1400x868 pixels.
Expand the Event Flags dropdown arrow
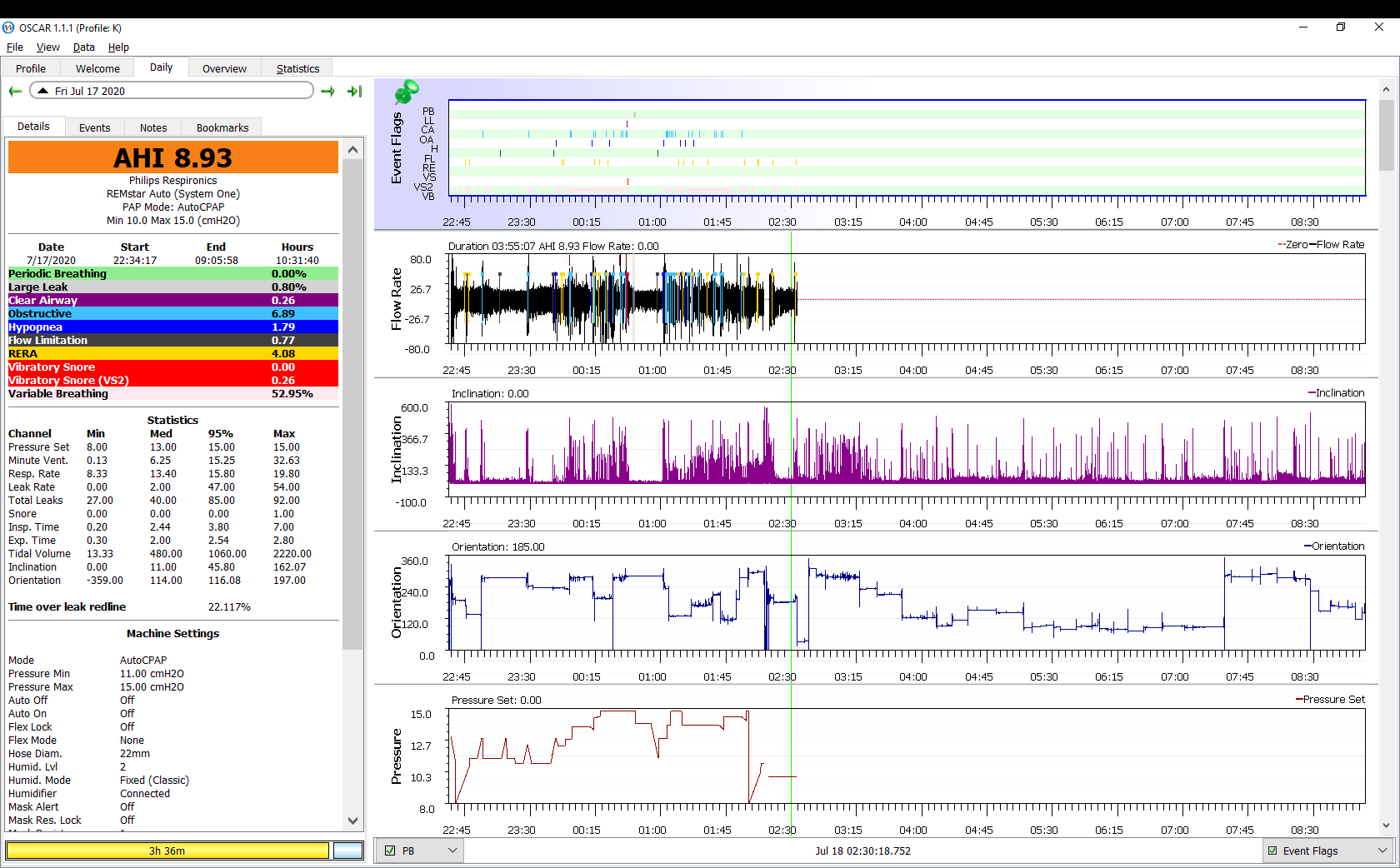tap(1382, 851)
